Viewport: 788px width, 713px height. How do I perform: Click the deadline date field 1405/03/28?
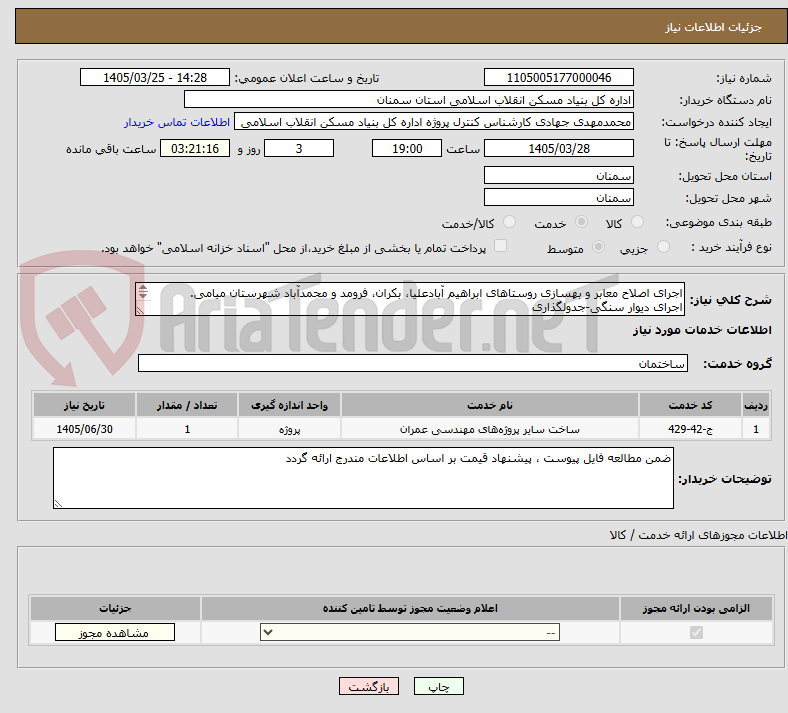tap(559, 148)
